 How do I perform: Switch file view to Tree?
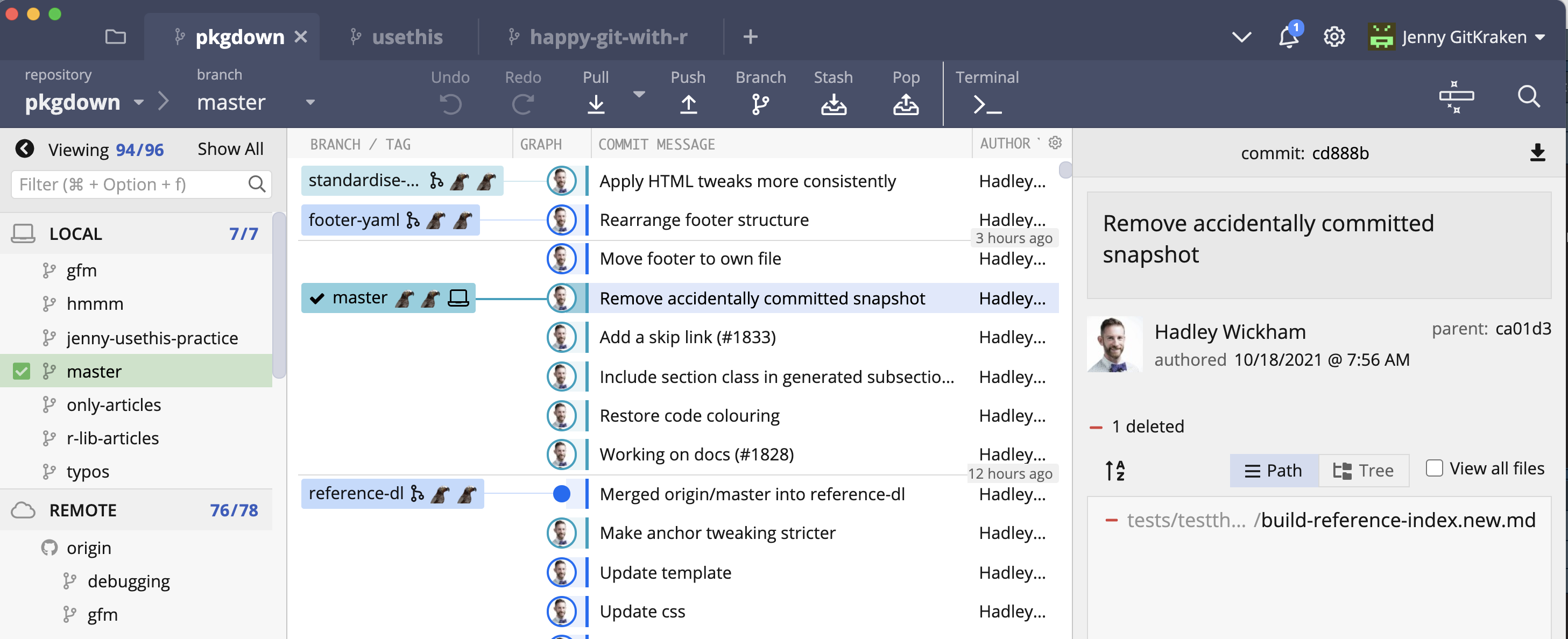1364,471
